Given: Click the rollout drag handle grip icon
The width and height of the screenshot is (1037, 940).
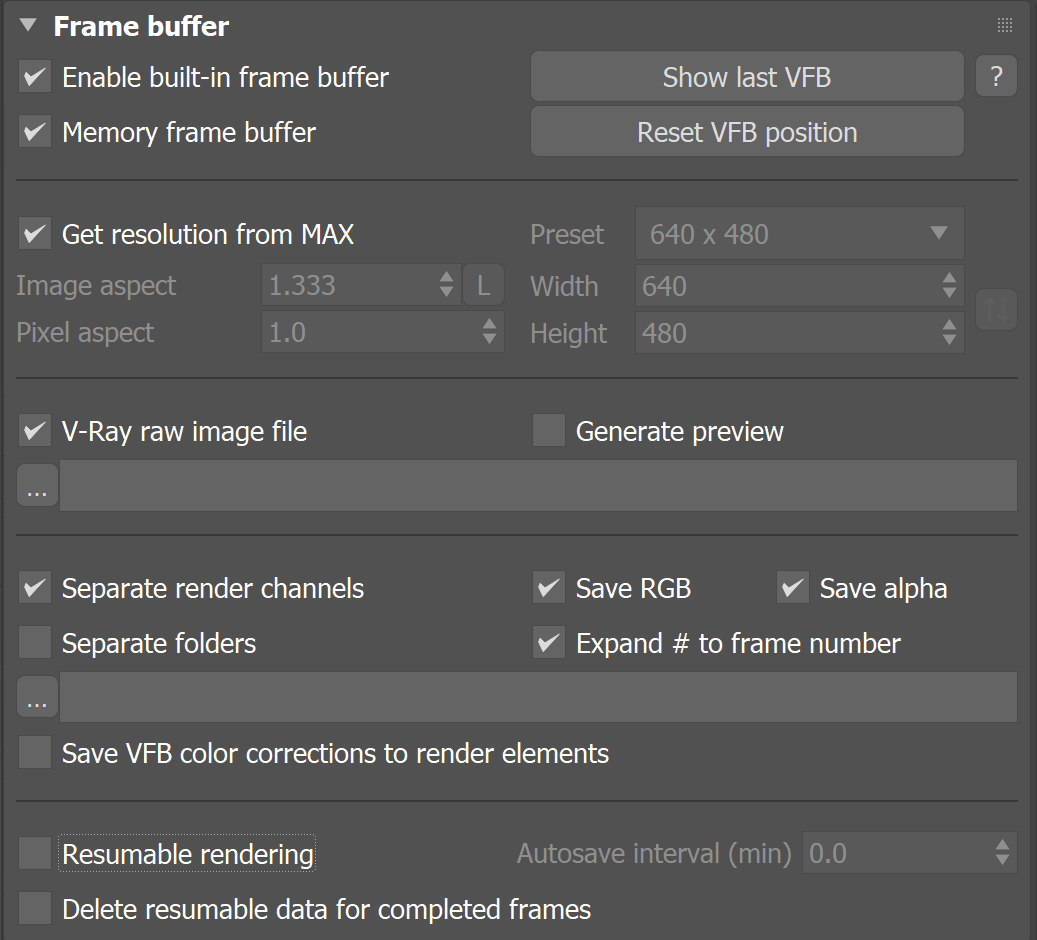Looking at the screenshot, I should tap(1005, 26).
